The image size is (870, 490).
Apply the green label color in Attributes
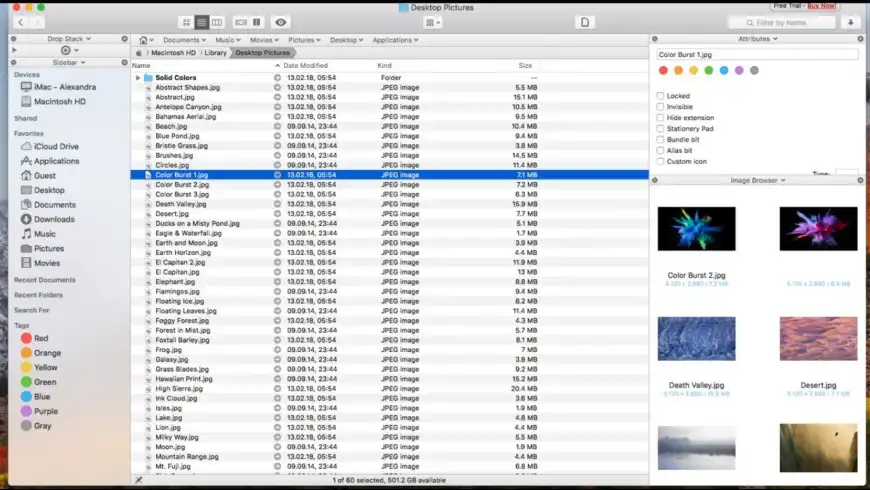pos(709,70)
